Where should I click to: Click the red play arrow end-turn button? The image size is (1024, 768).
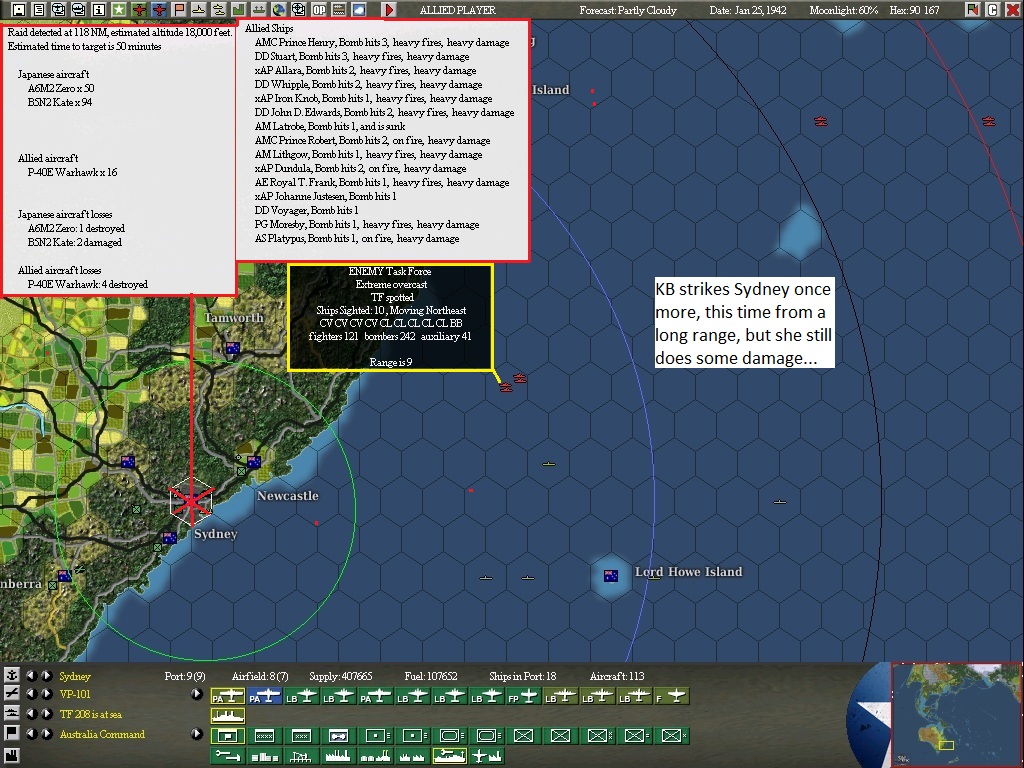click(389, 9)
